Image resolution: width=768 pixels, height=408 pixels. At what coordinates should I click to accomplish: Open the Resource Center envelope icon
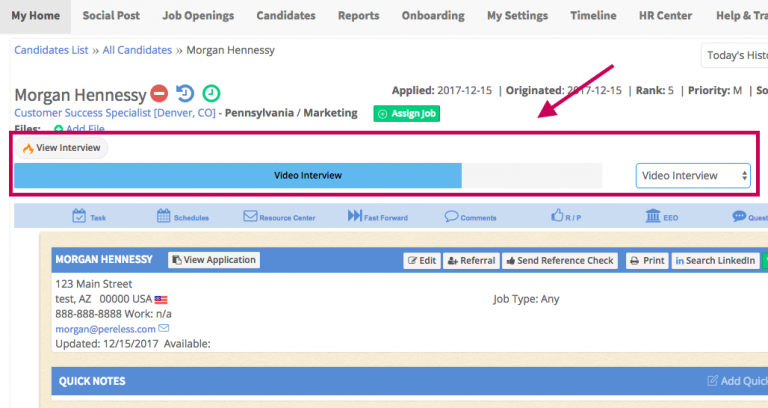250,216
